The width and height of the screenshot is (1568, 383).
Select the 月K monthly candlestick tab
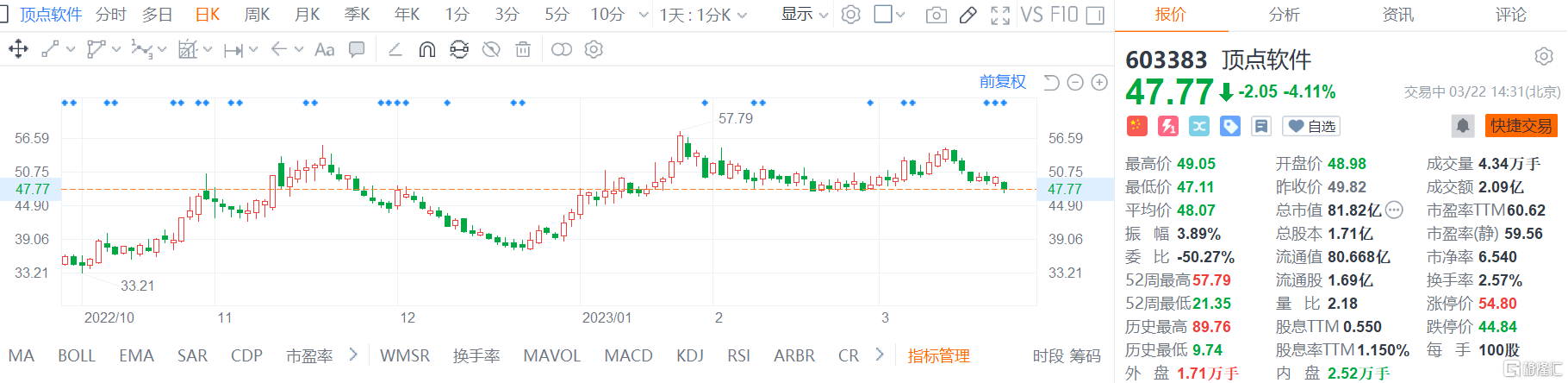point(307,15)
